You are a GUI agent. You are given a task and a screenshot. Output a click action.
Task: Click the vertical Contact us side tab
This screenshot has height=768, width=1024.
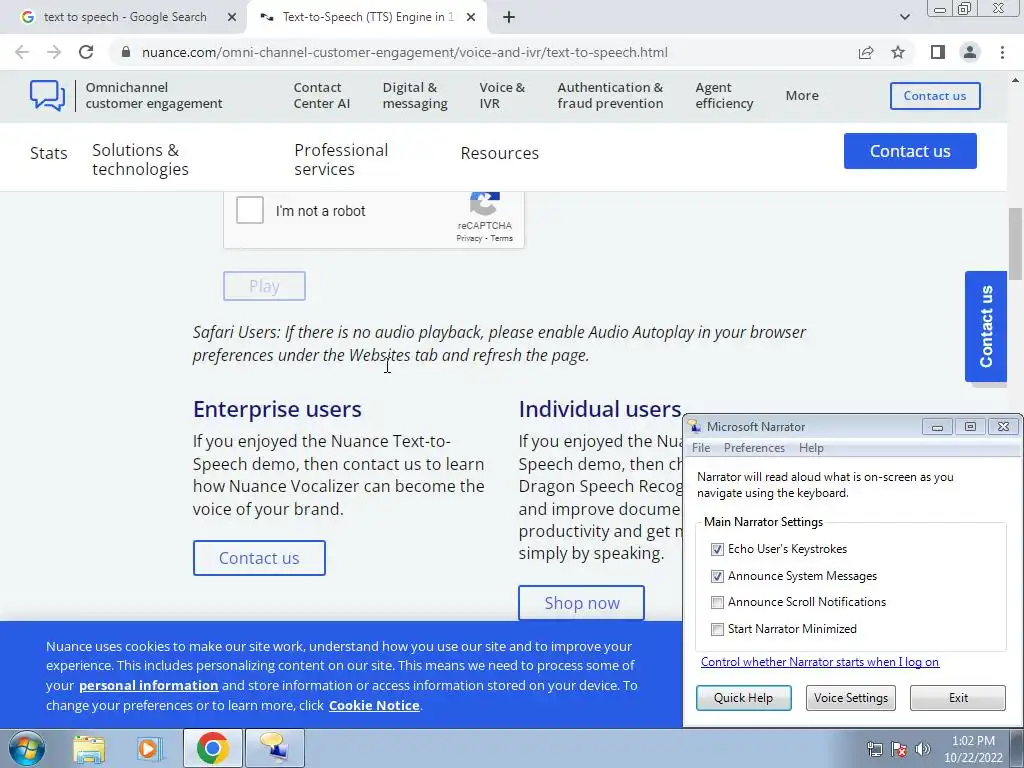tap(985, 326)
